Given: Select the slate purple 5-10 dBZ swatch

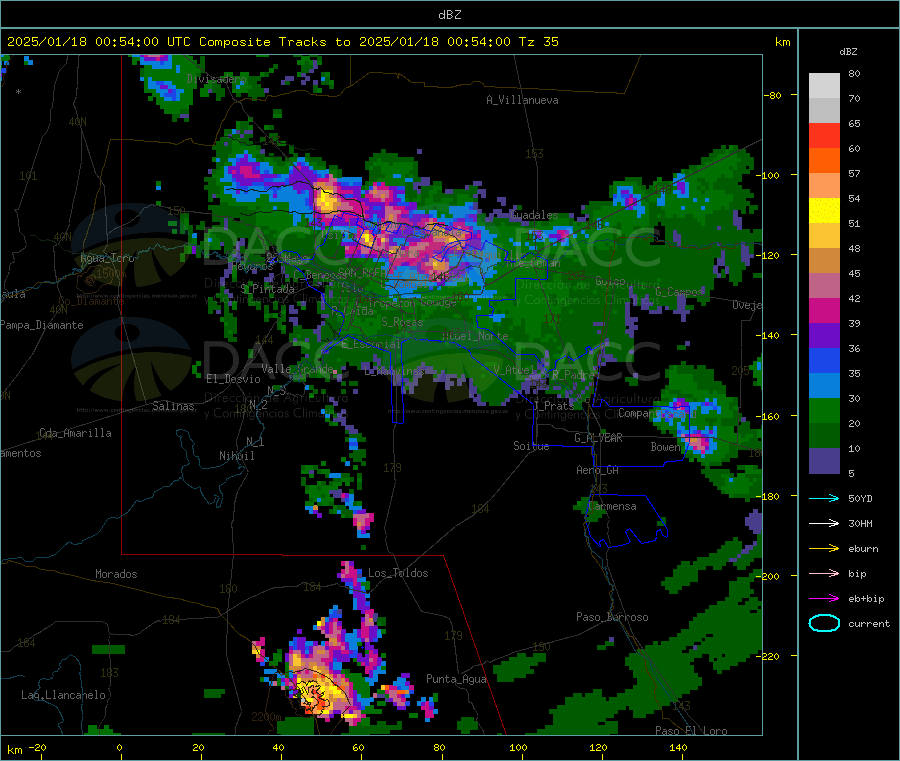Looking at the screenshot, I should pos(824,461).
